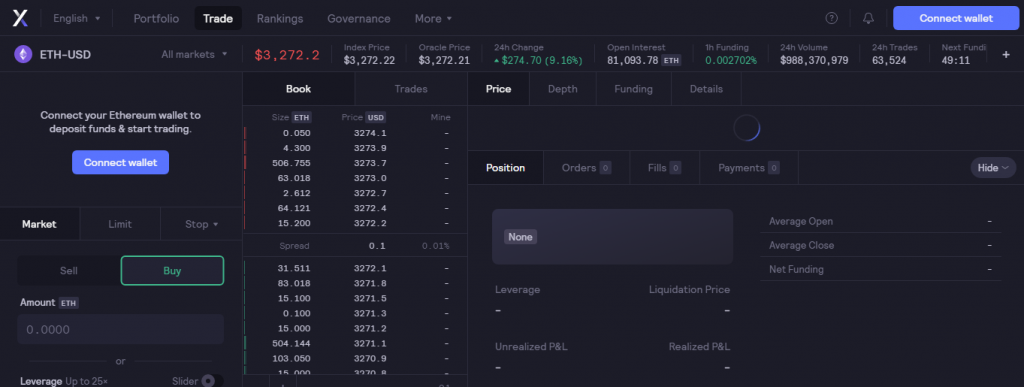Click bid order at price 3271.2
Image resolution: width=1024 pixels, height=387 pixels.
click(x=355, y=328)
